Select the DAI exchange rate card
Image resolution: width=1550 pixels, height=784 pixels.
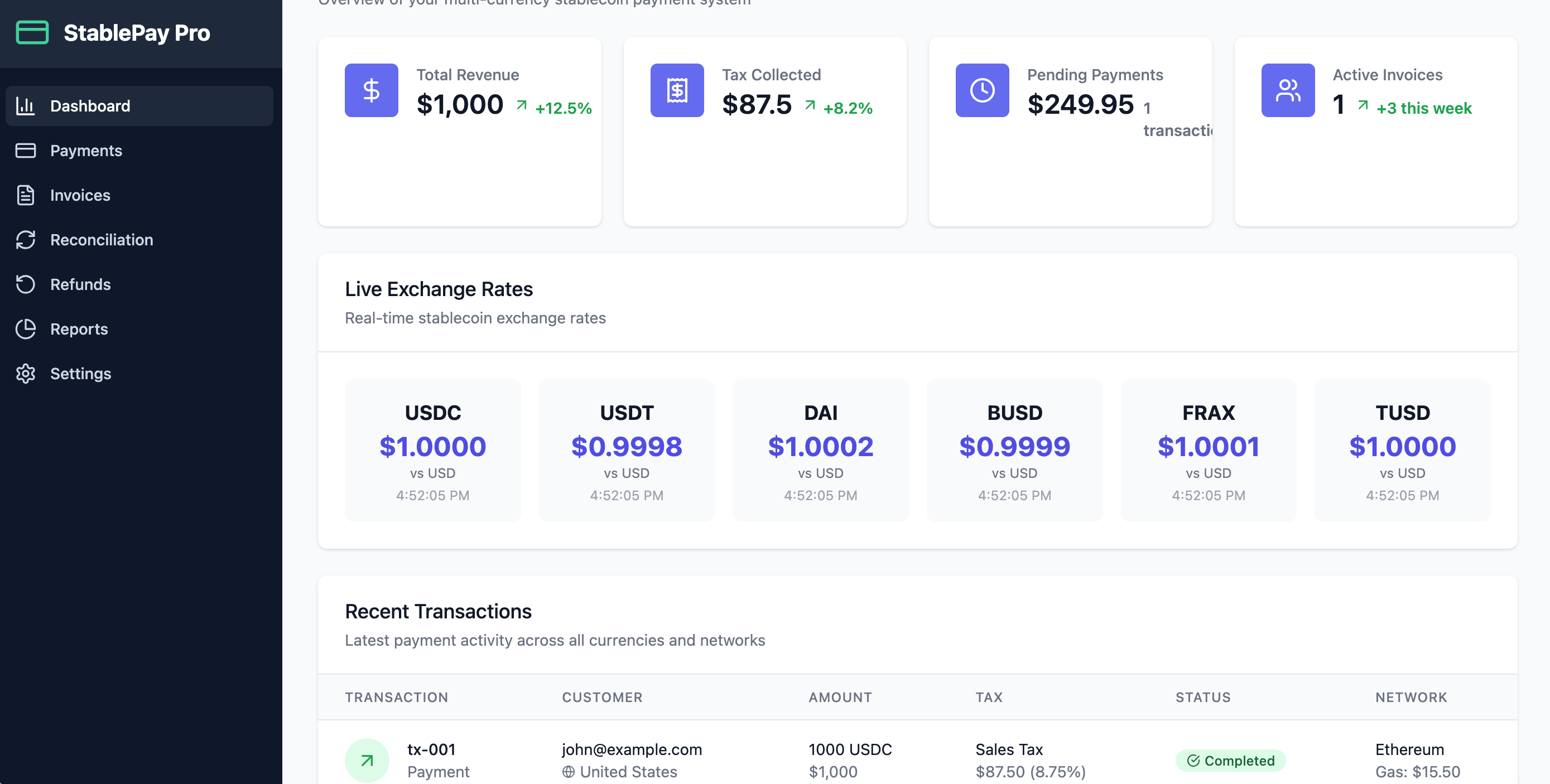tap(820, 451)
